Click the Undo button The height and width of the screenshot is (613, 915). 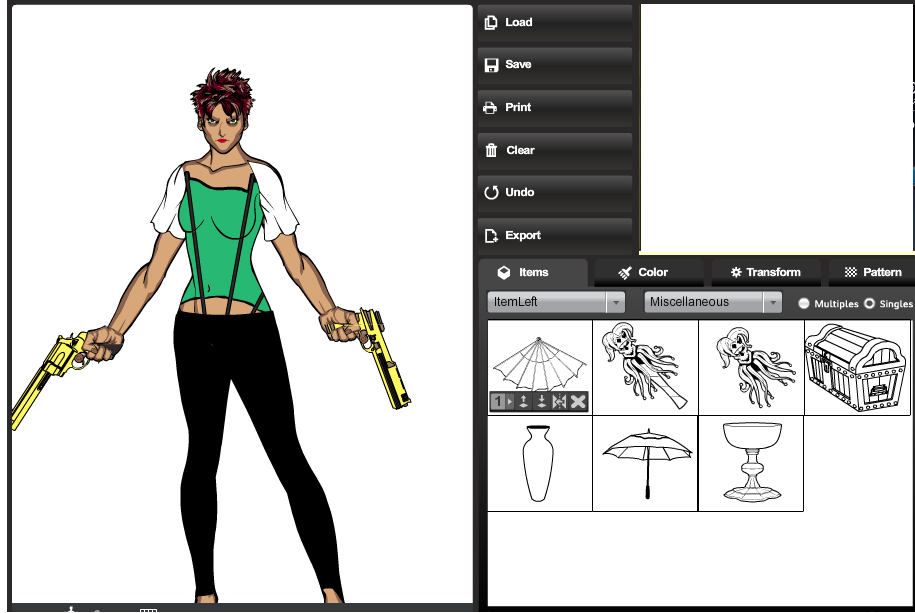[x=555, y=192]
